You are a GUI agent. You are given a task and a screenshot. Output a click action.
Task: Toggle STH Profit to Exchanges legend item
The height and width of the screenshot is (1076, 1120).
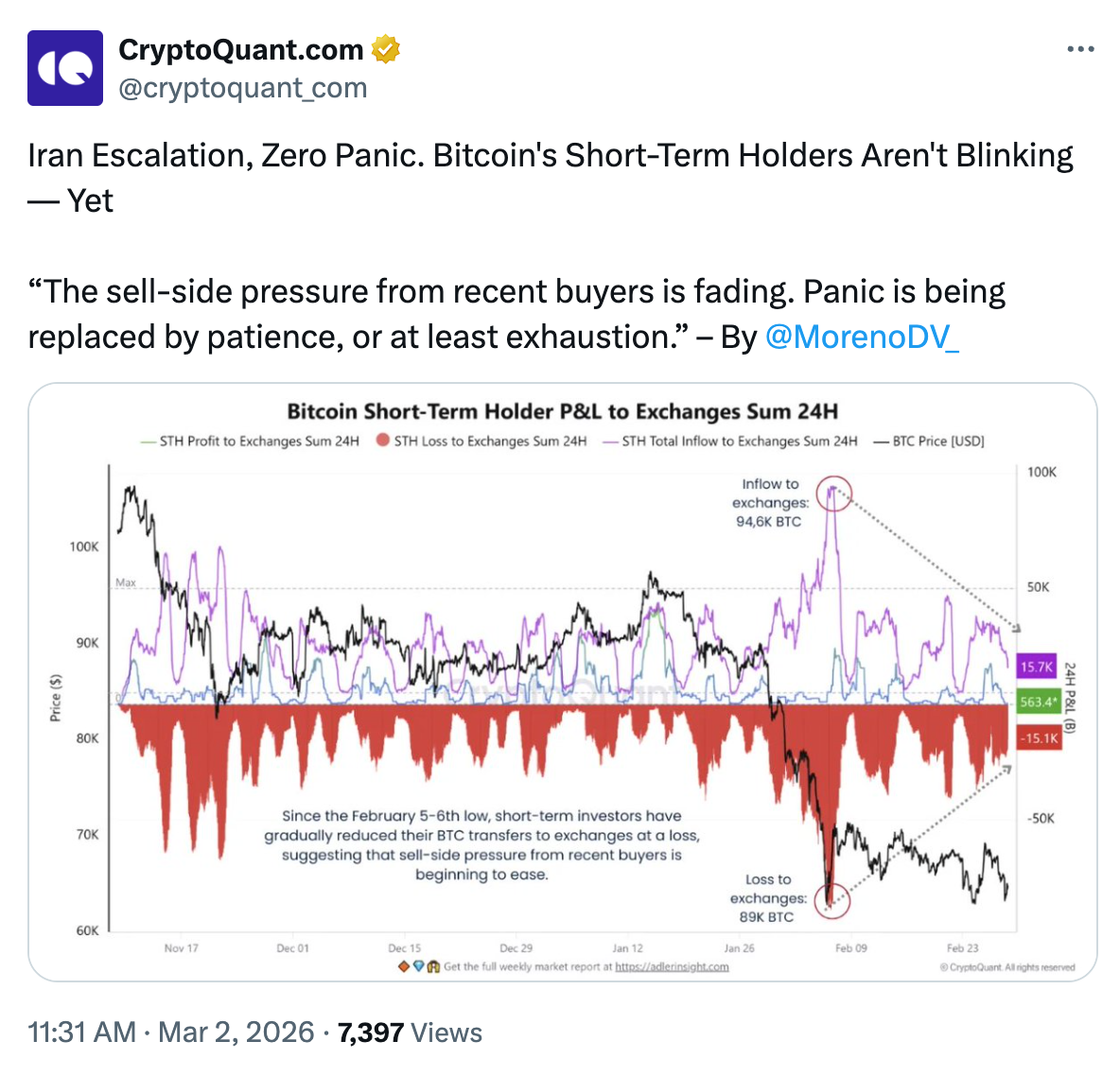point(250,442)
